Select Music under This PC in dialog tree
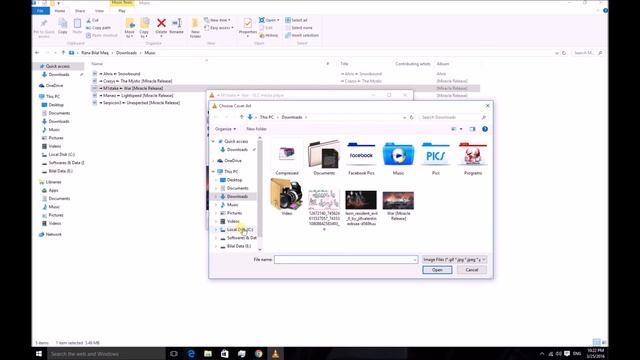Screen dimensions: 640x360 [x=232, y=204]
